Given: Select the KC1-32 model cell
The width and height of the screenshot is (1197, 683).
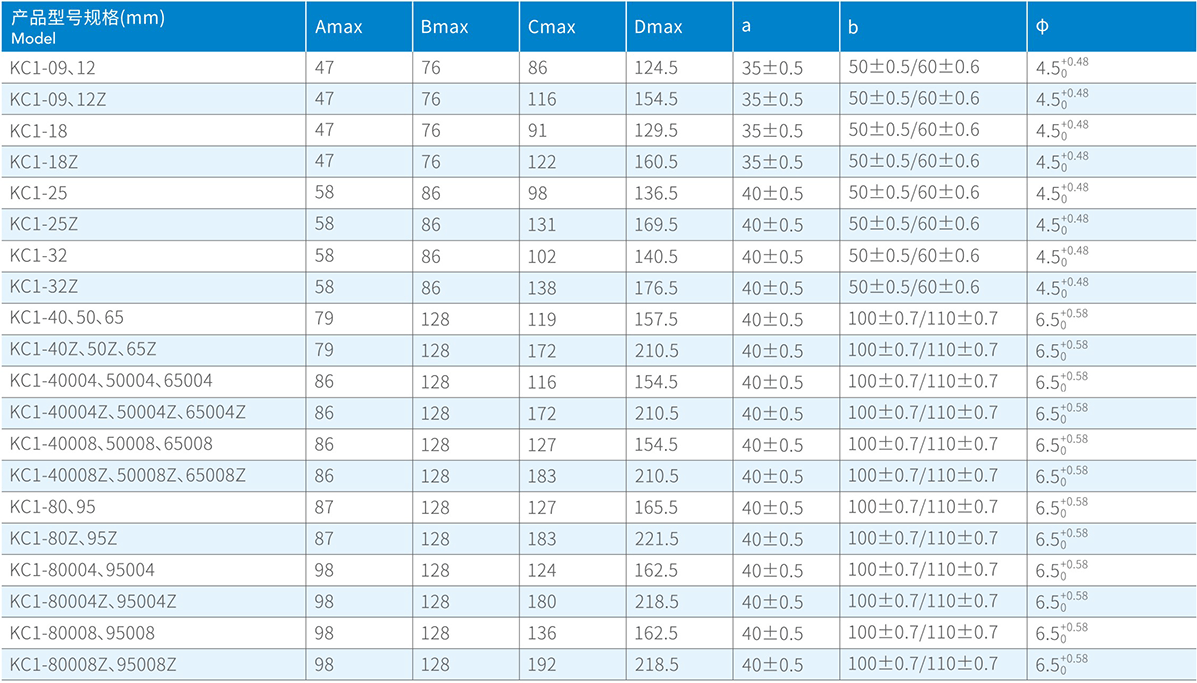Looking at the screenshot, I should coord(39,256).
